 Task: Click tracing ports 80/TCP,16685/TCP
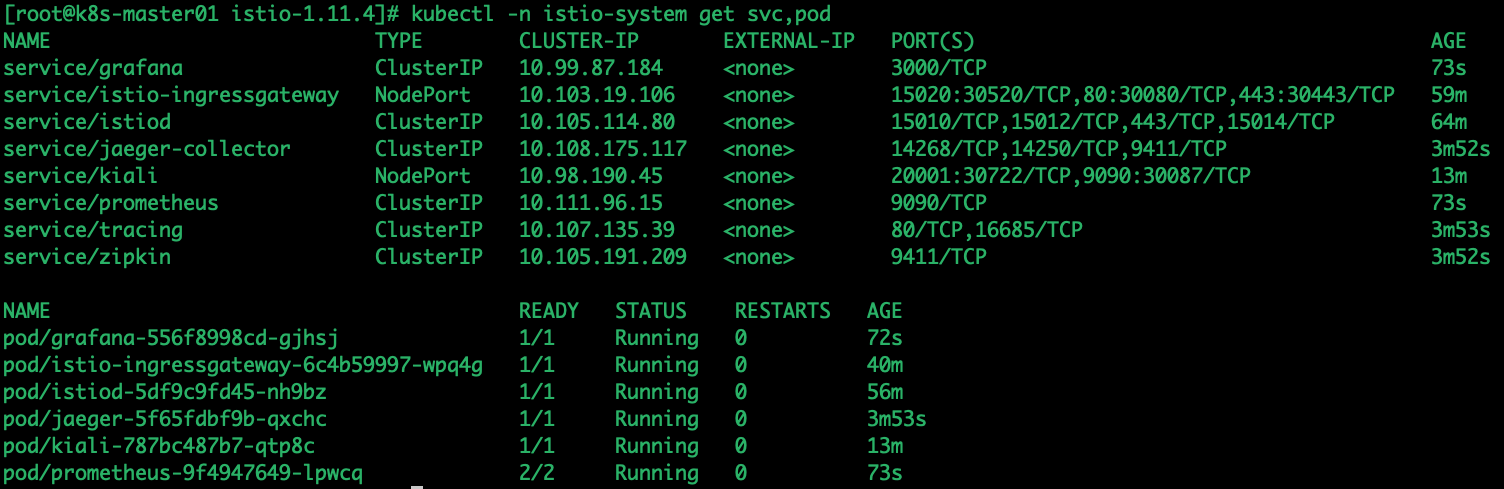987,230
